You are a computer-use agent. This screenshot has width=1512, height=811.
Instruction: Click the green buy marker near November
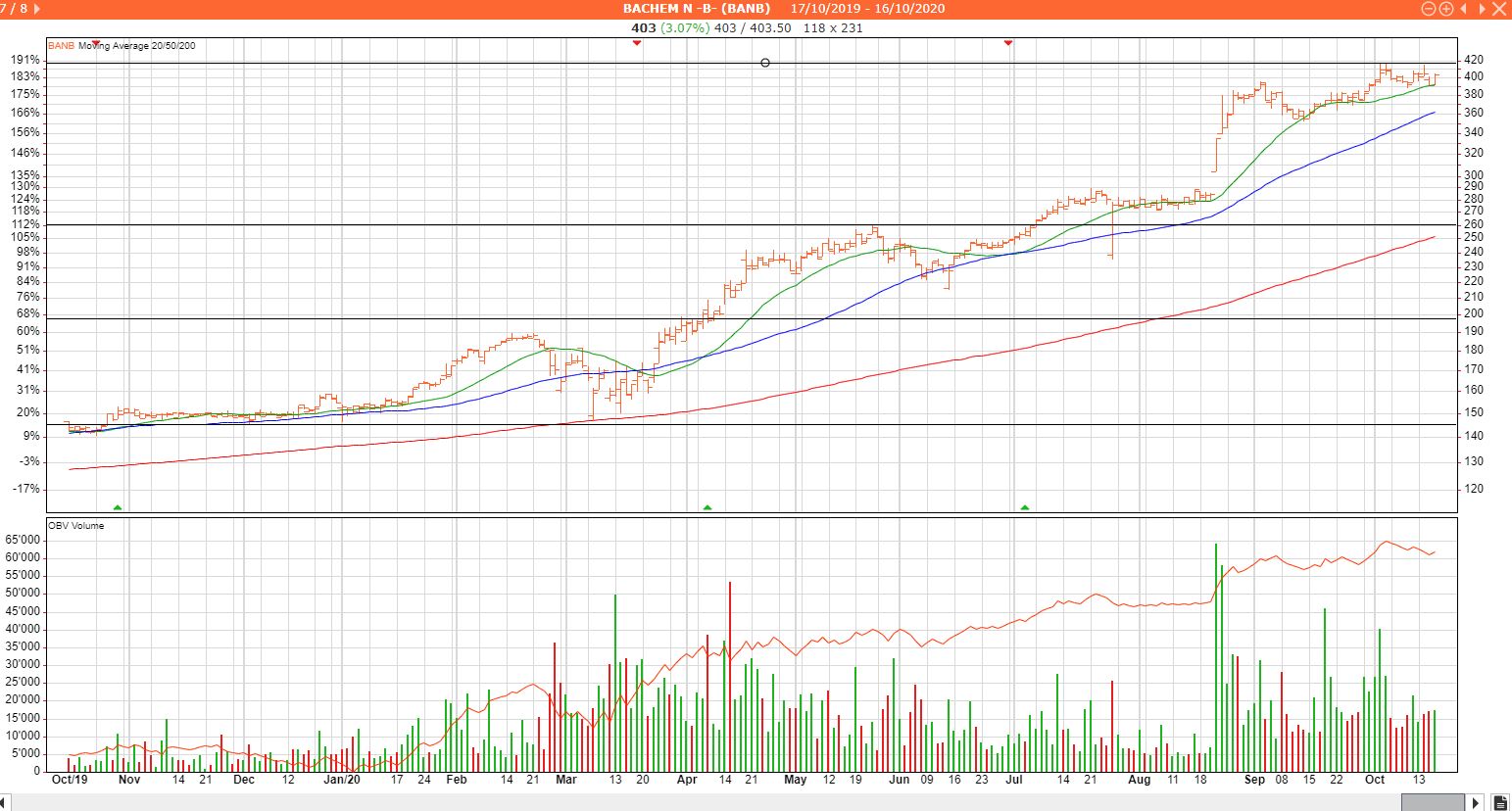(x=118, y=507)
